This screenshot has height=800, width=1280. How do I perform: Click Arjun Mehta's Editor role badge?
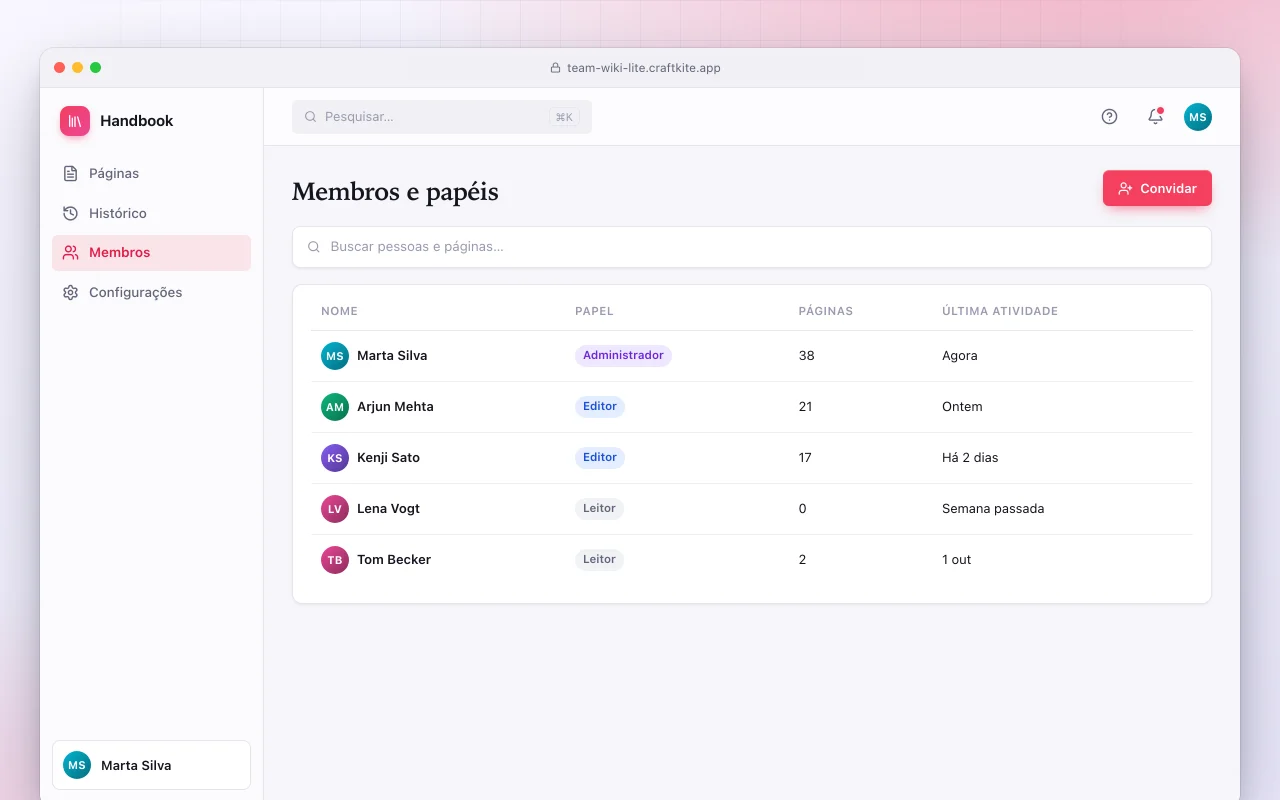click(x=600, y=406)
